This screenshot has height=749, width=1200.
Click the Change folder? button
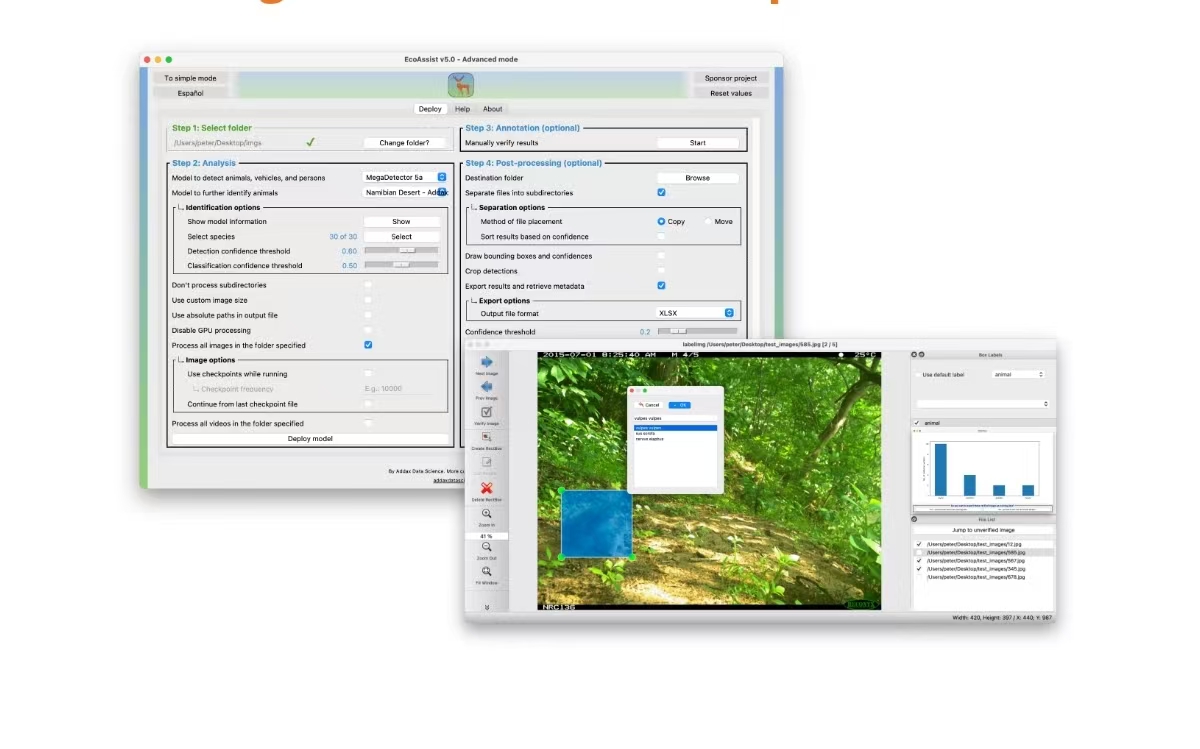(x=404, y=143)
